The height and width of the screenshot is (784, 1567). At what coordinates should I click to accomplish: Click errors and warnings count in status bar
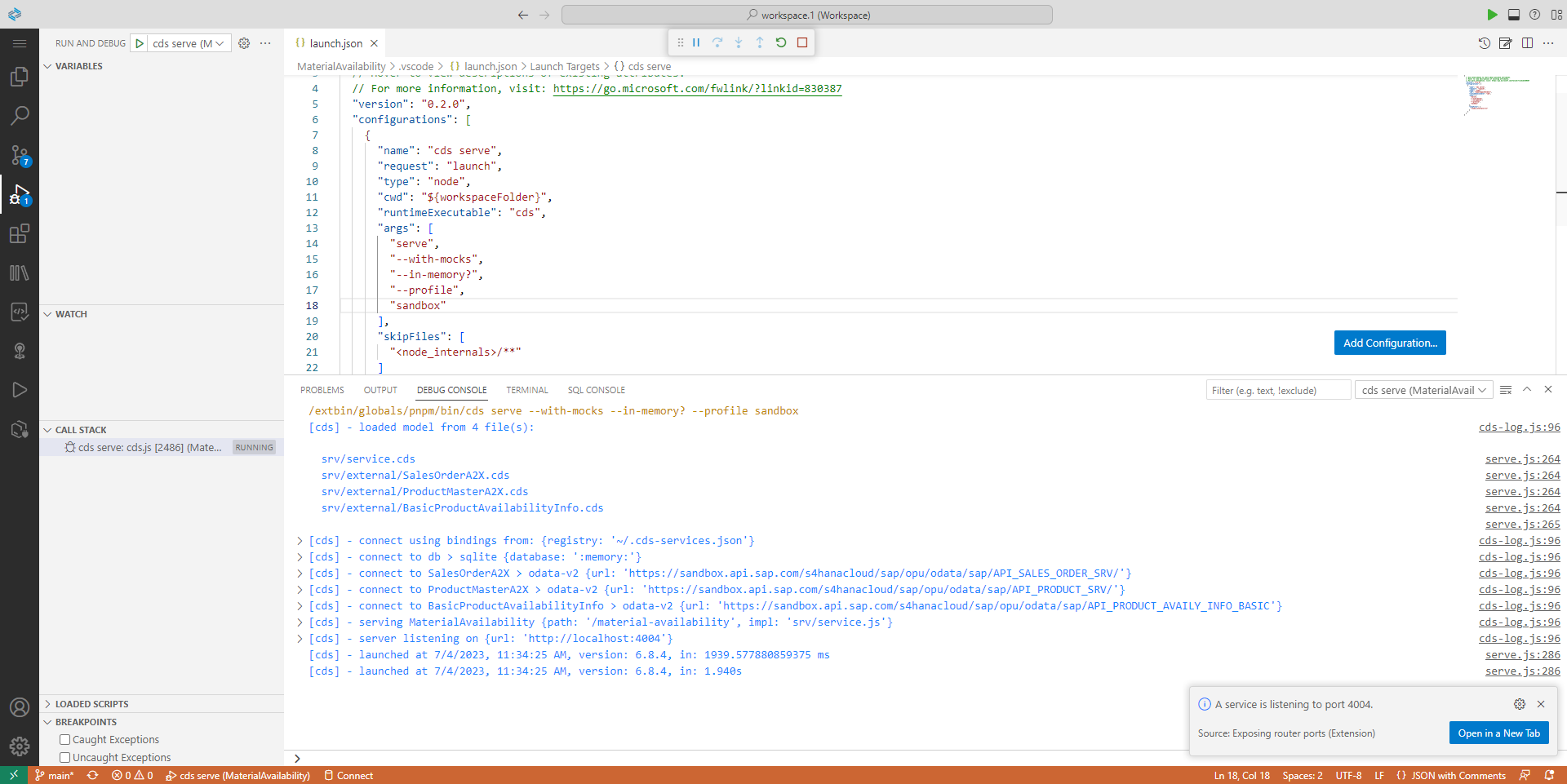(132, 775)
